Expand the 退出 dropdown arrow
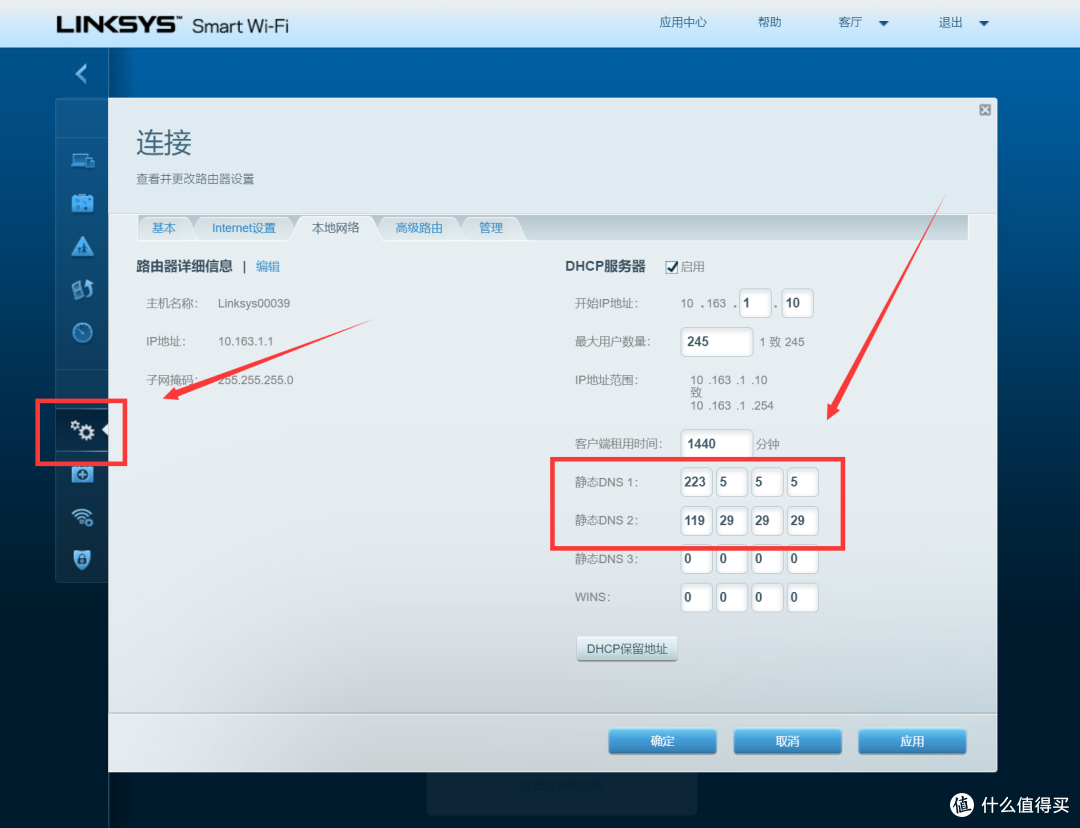The image size is (1080, 828). click(x=983, y=23)
